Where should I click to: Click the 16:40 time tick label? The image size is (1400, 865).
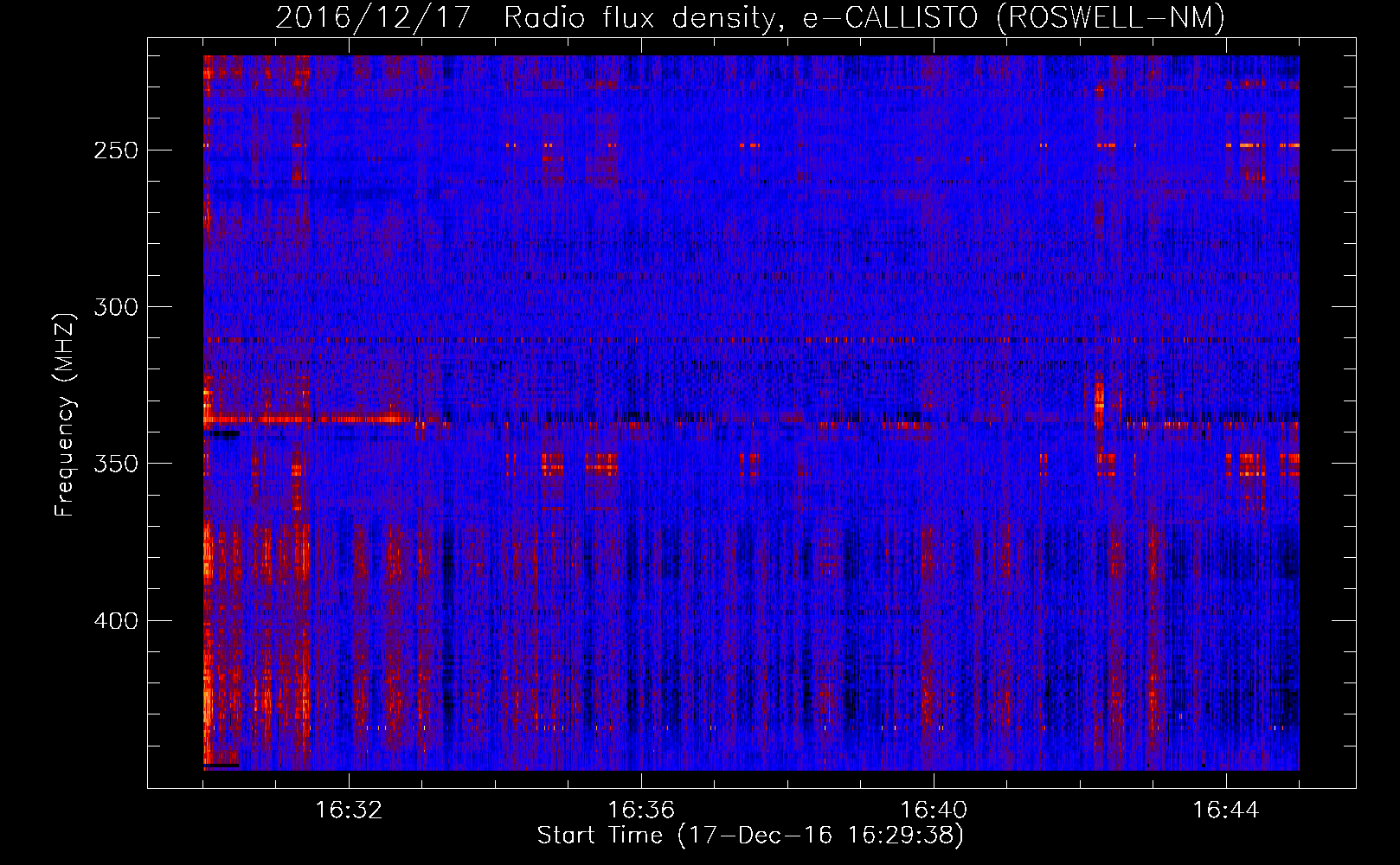(934, 811)
